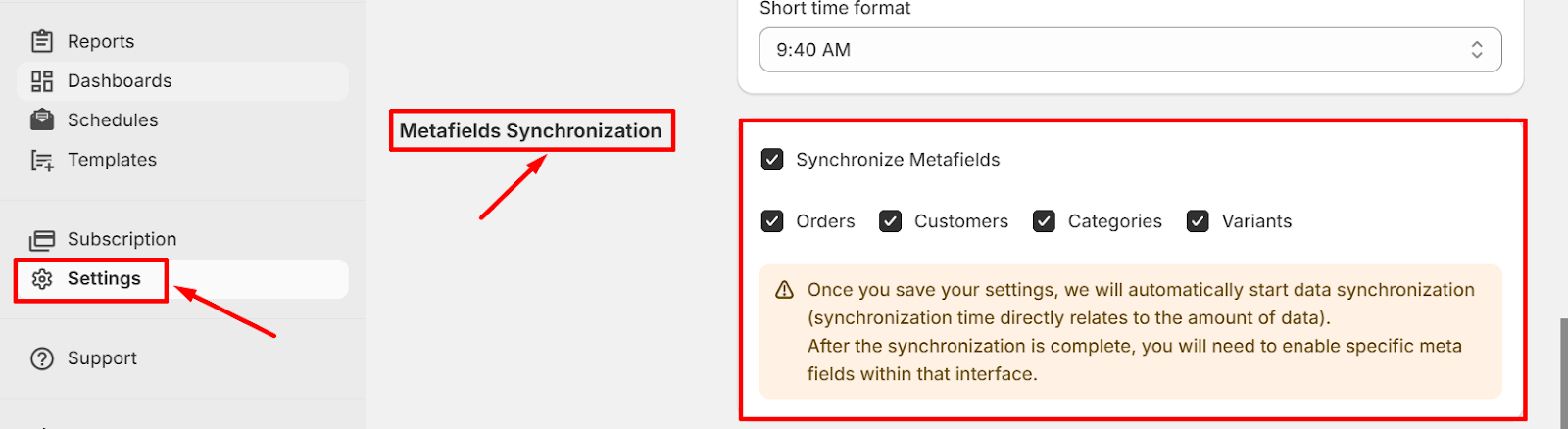Click the time format selector arrows
Viewport: 1568px width, 429px height.
1476,50
